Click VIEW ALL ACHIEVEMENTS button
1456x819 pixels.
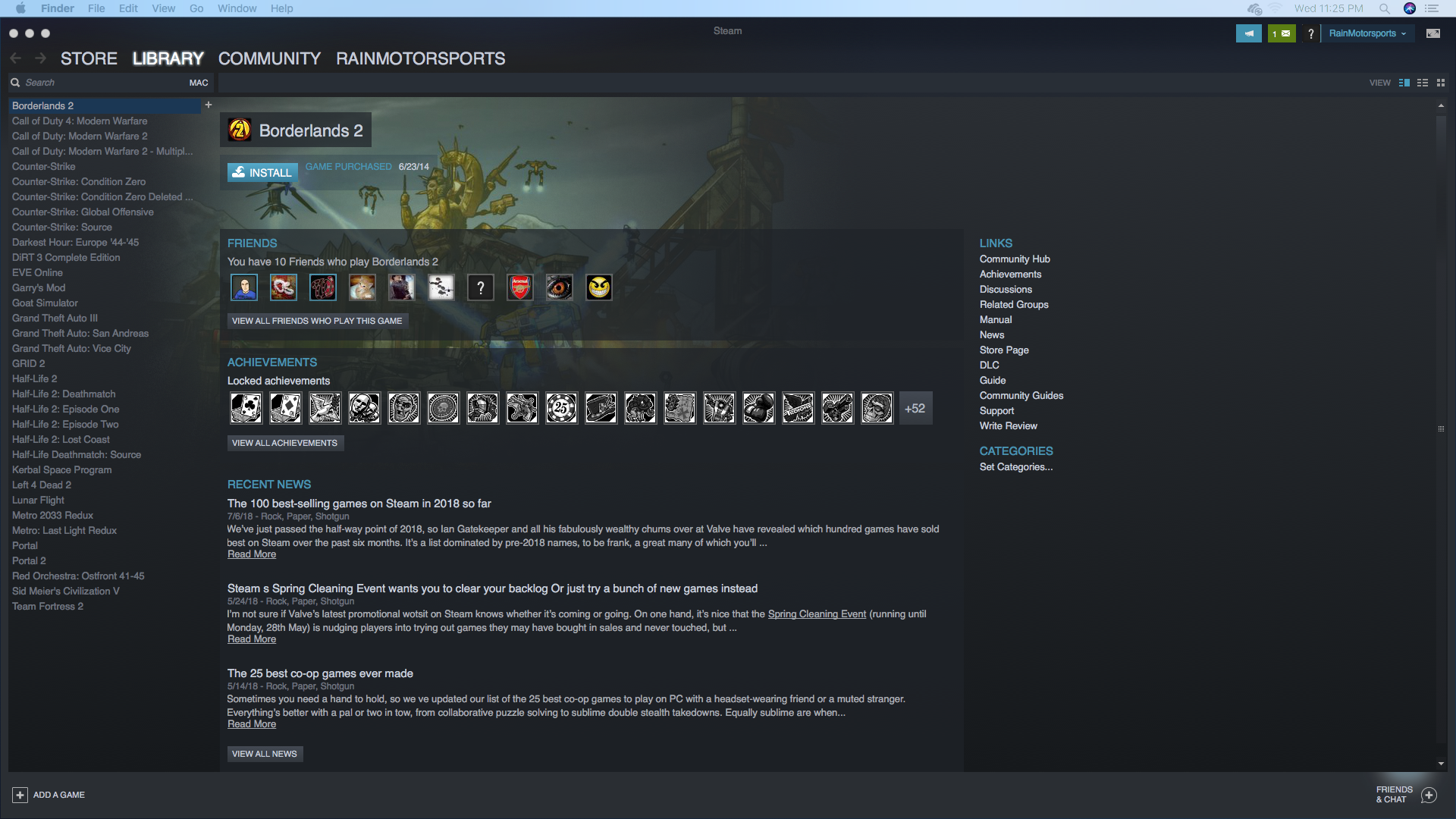285,443
